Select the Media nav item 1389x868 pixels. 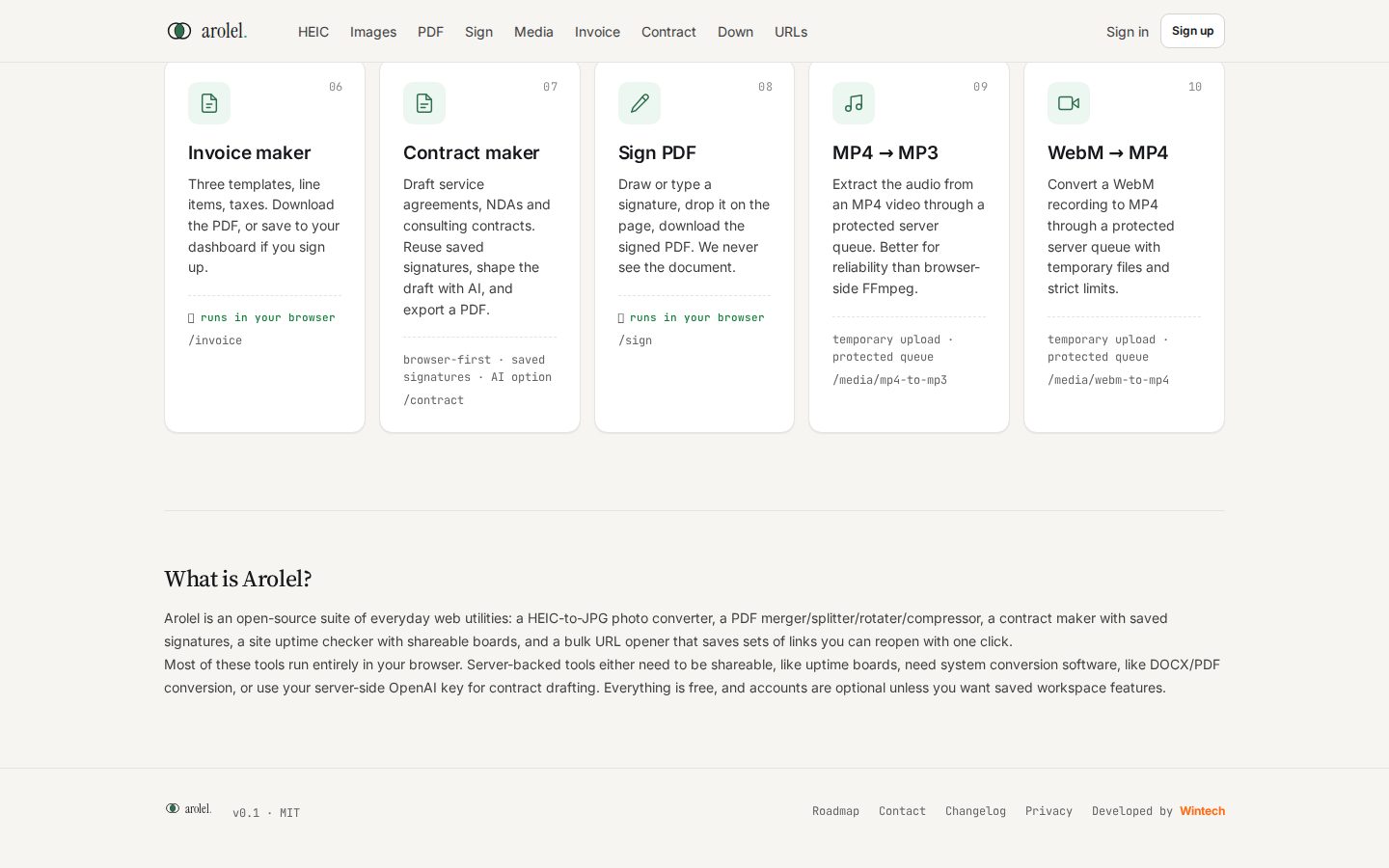(x=533, y=32)
